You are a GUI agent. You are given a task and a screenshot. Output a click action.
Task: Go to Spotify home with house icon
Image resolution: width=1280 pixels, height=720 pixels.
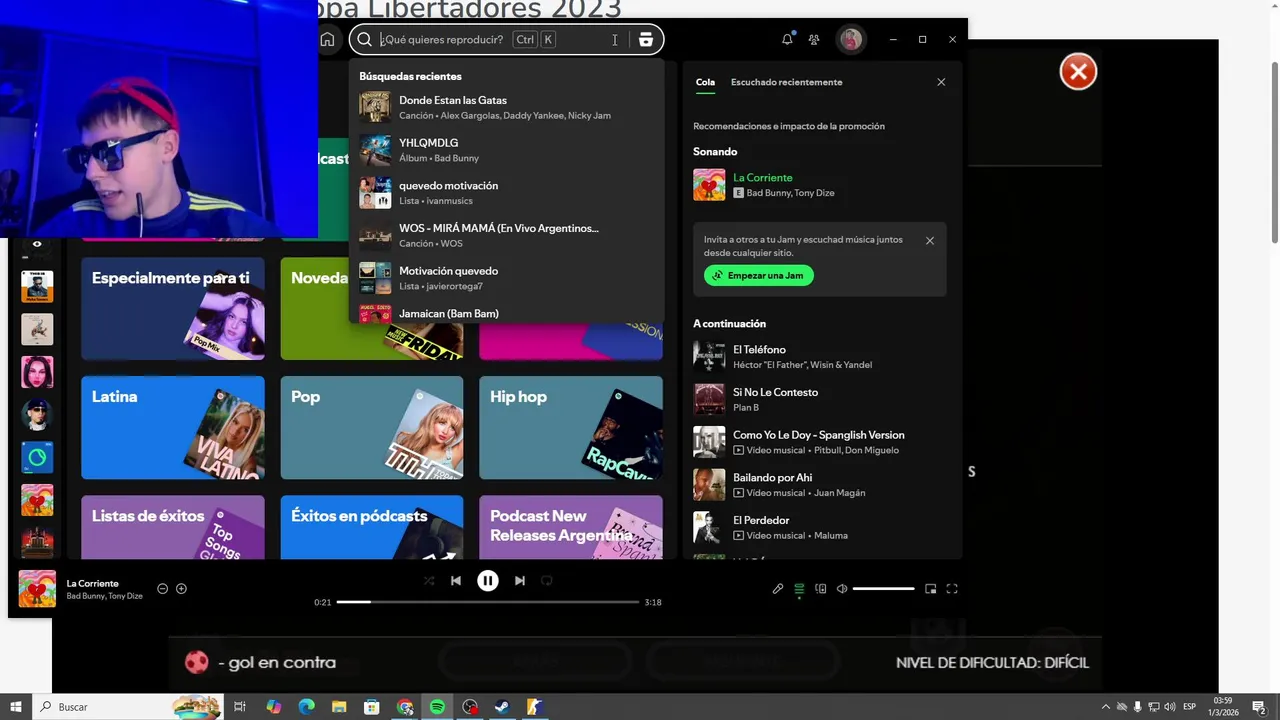[327, 40]
